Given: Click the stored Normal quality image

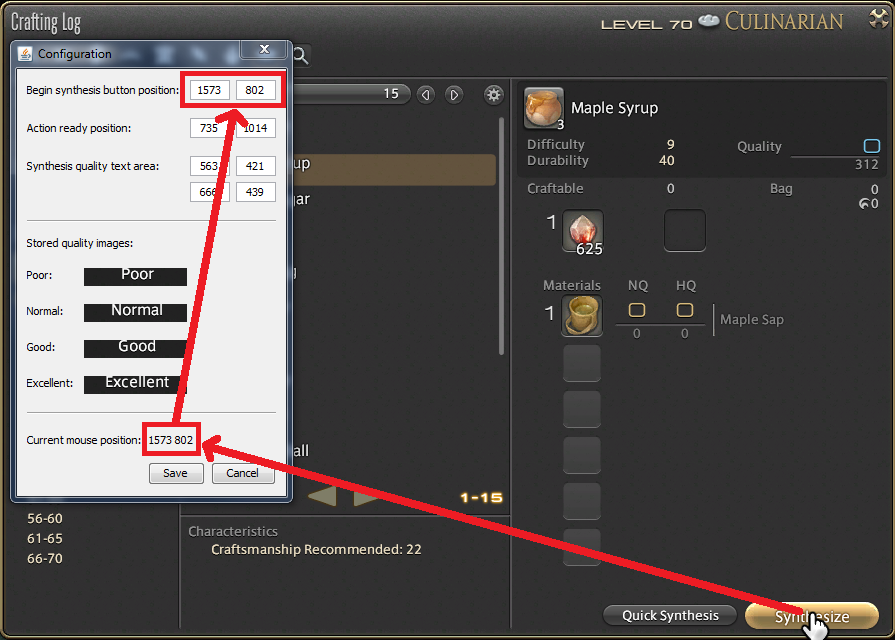Looking at the screenshot, I should pos(135,312).
